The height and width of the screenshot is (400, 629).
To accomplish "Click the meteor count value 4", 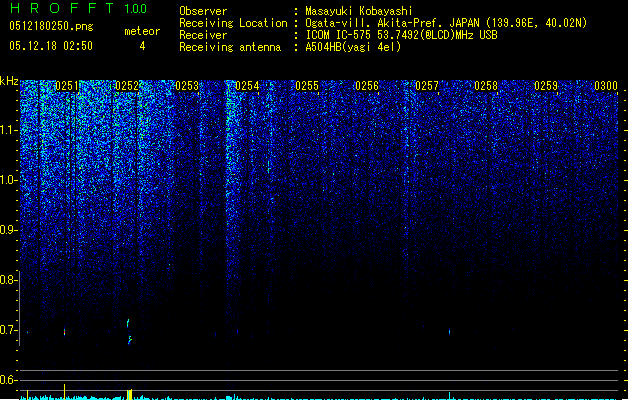I will [x=142, y=46].
